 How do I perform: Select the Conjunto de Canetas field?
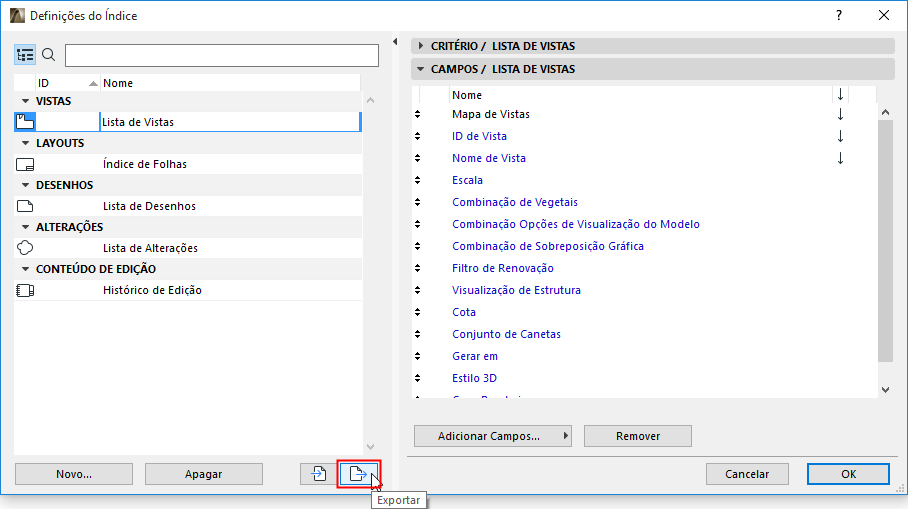click(x=506, y=334)
